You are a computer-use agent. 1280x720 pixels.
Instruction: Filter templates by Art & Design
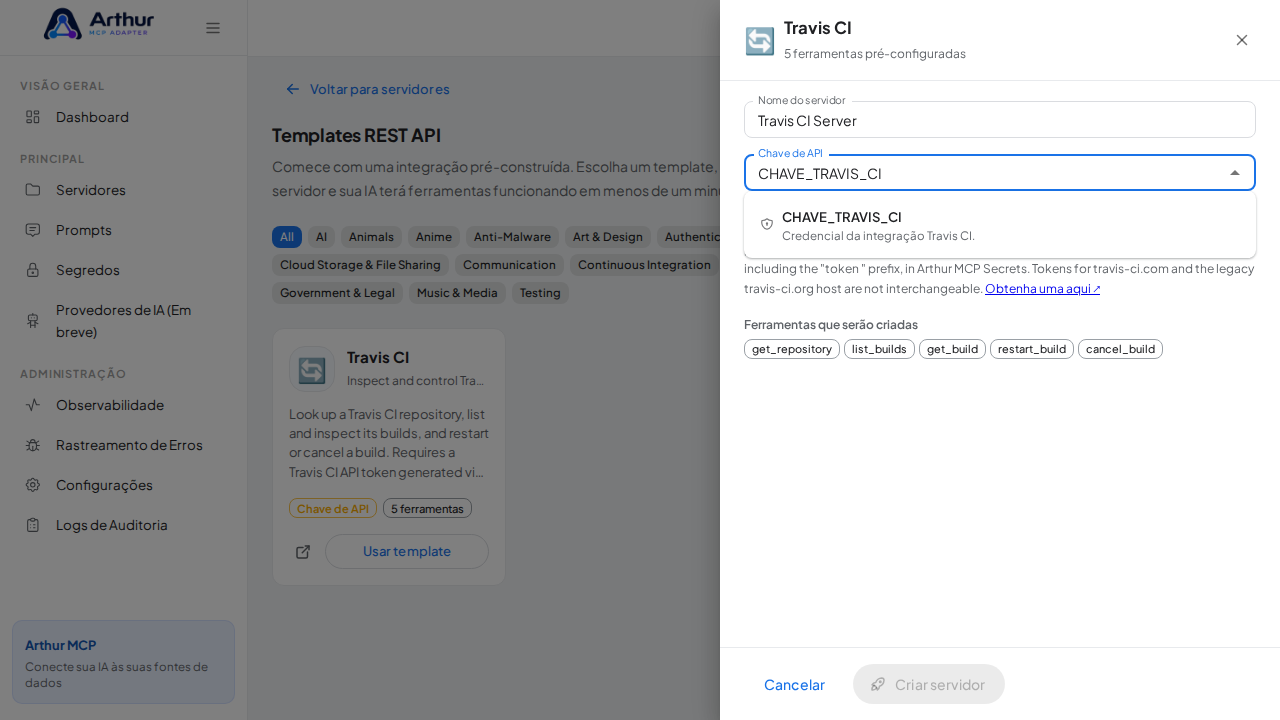(608, 237)
